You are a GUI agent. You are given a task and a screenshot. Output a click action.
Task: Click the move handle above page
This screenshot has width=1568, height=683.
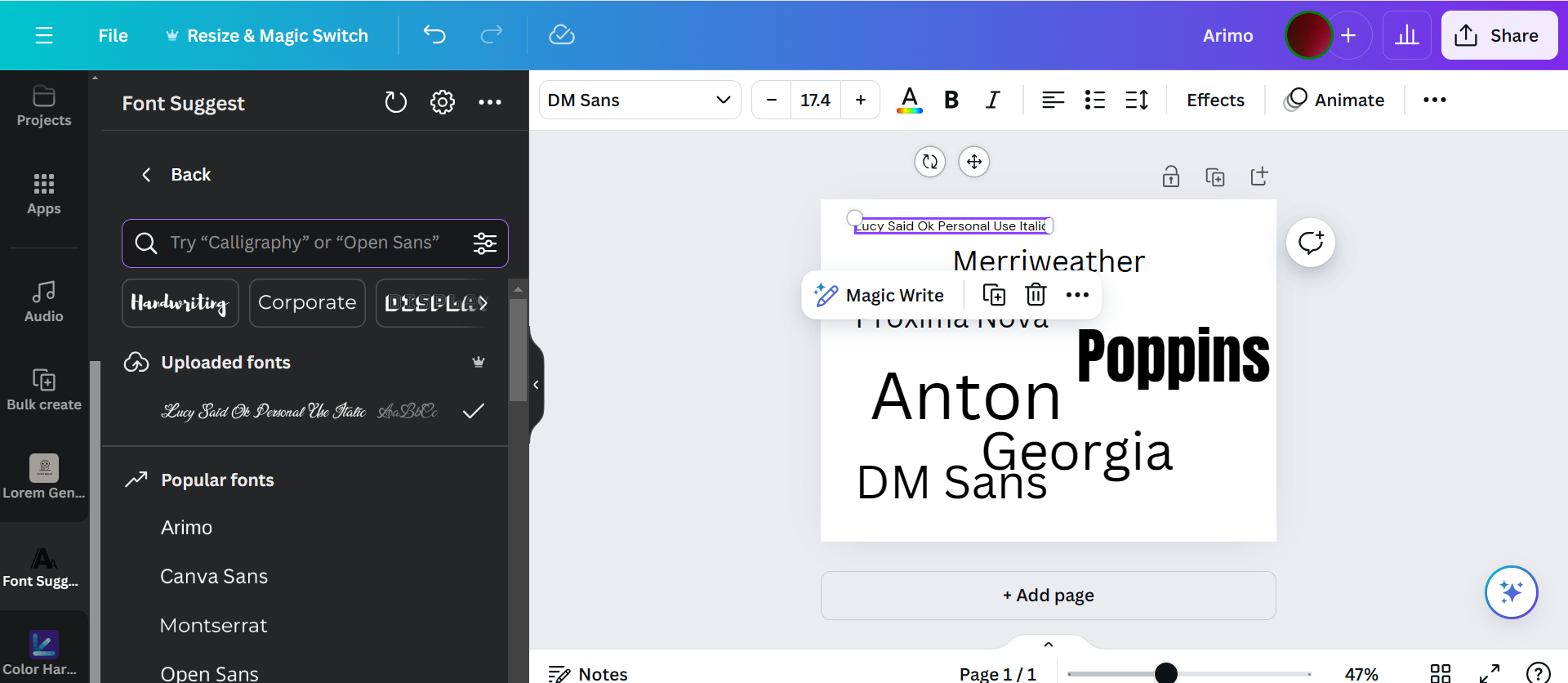click(974, 162)
